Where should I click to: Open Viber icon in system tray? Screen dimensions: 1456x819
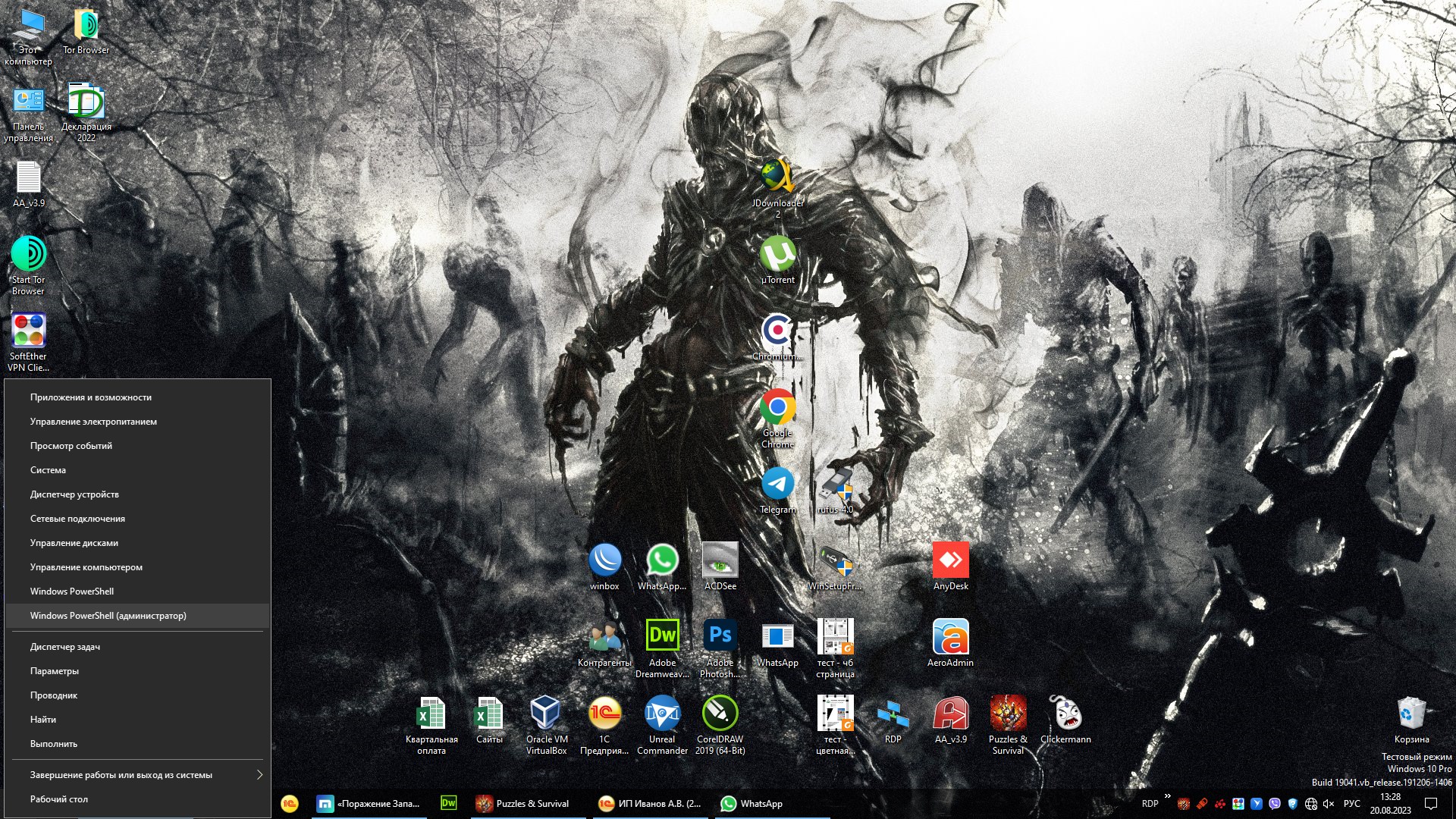coord(1275,804)
